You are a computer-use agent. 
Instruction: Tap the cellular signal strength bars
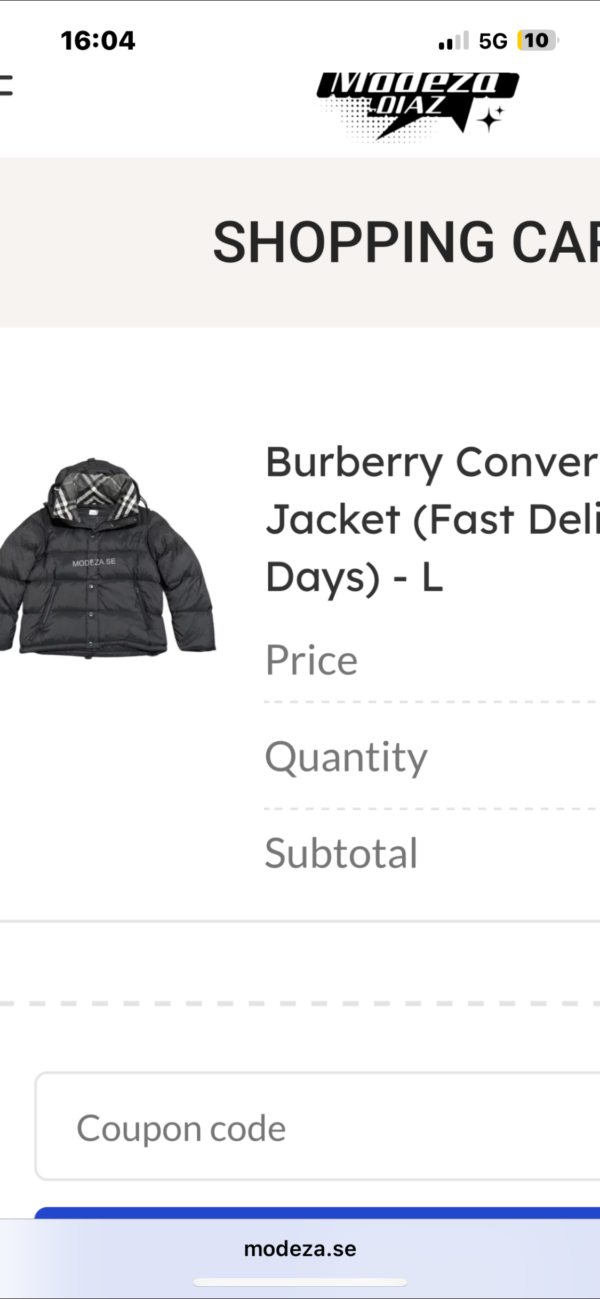tap(453, 41)
